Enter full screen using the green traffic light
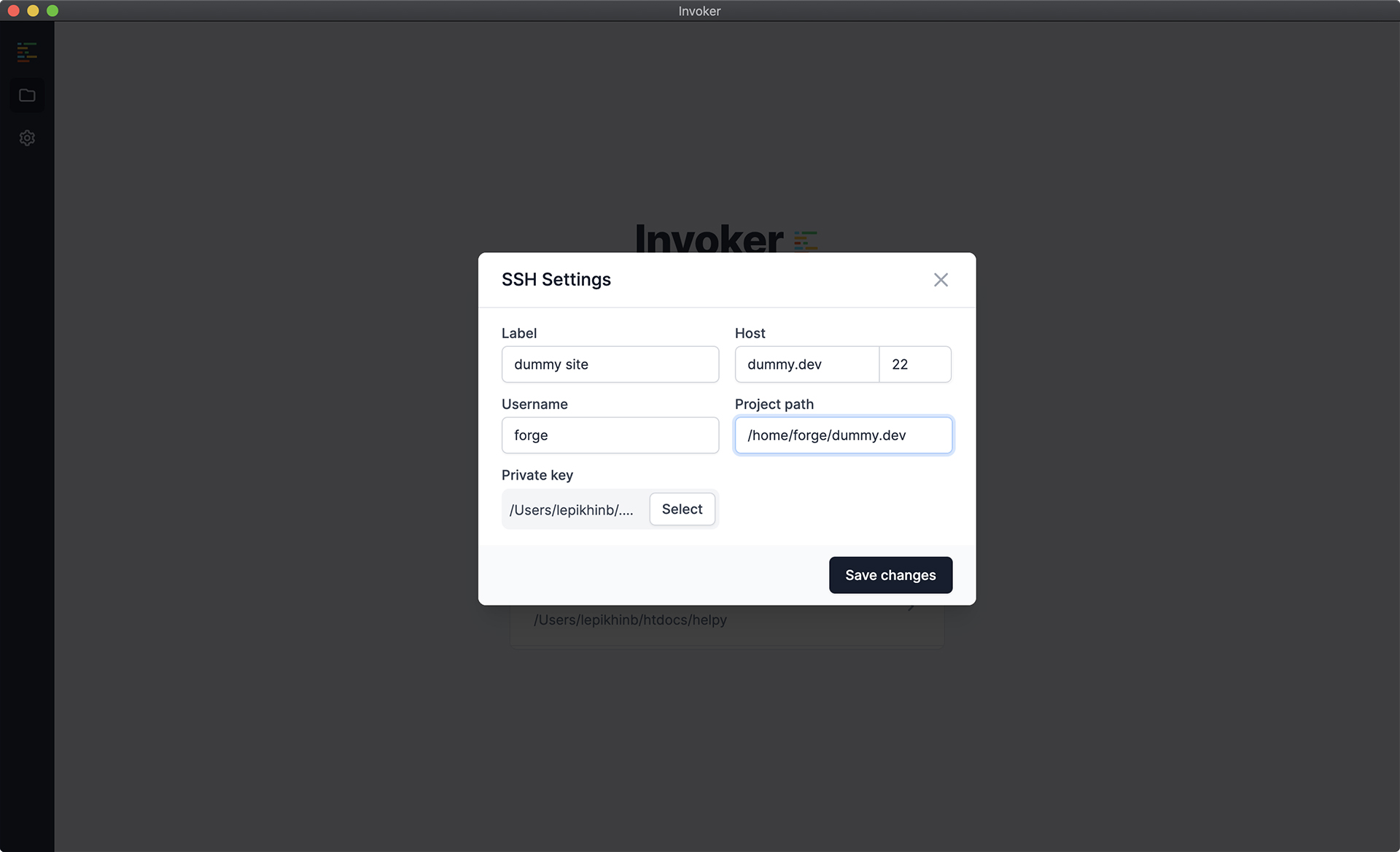Image resolution: width=1400 pixels, height=852 pixels. pyautogui.click(x=52, y=11)
